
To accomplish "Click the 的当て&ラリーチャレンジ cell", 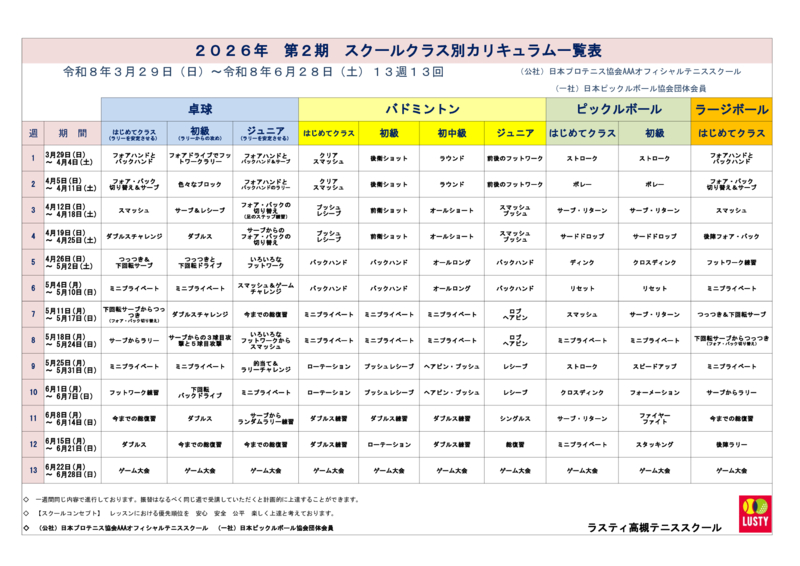I will pyautogui.click(x=265, y=366).
